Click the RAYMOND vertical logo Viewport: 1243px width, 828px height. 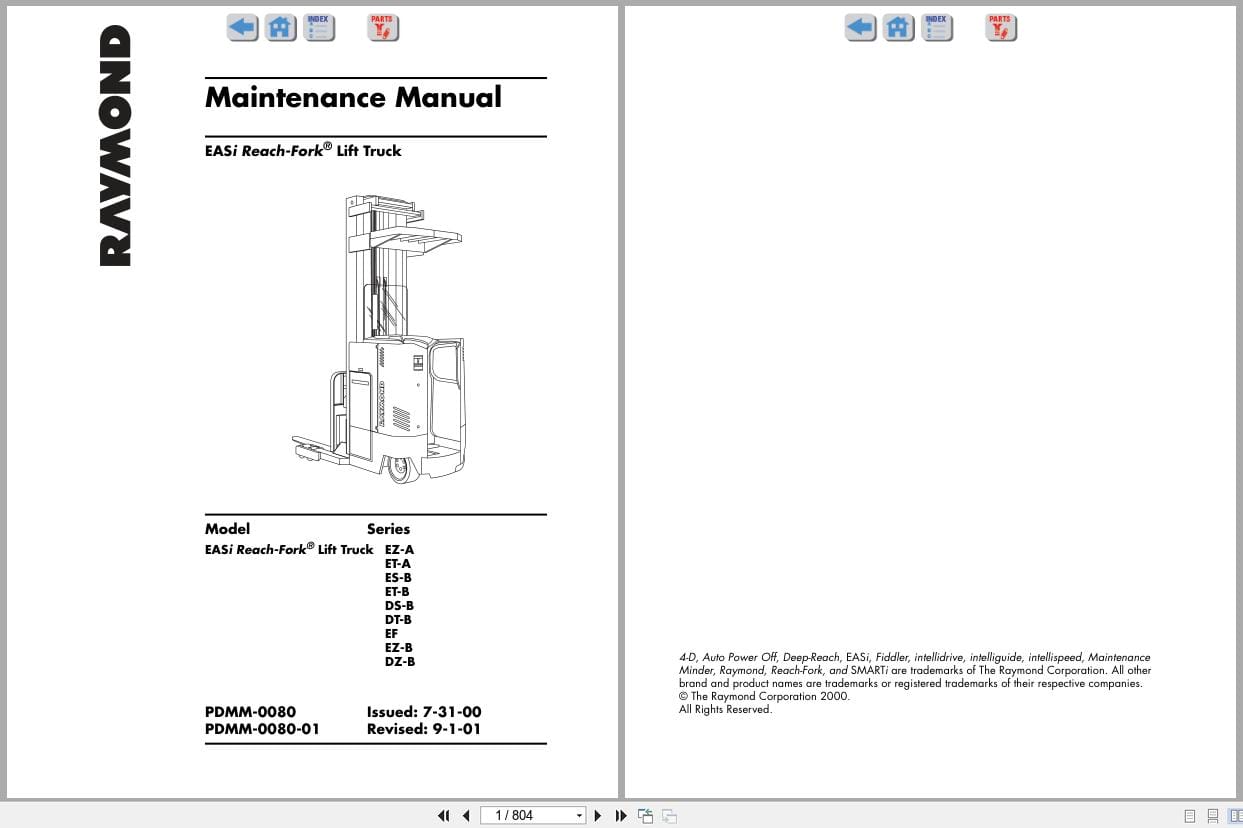tap(115, 146)
